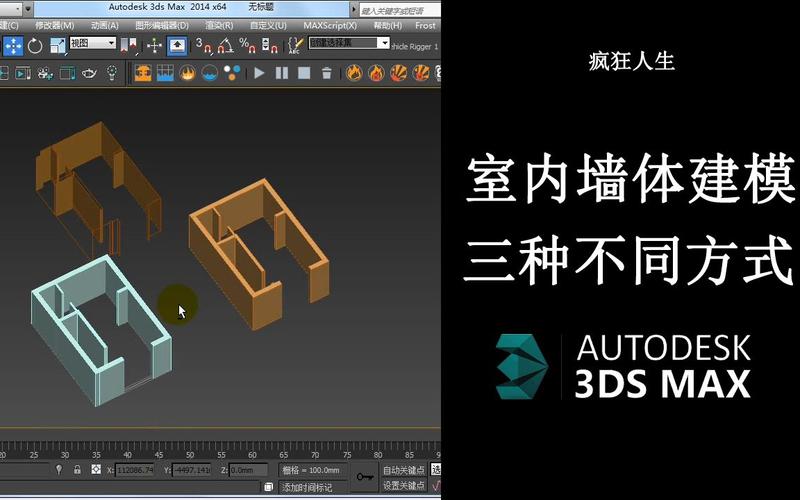Click the small square icon beside 添加时间标记
The height and width of the screenshot is (500, 800).
[x=269, y=487]
